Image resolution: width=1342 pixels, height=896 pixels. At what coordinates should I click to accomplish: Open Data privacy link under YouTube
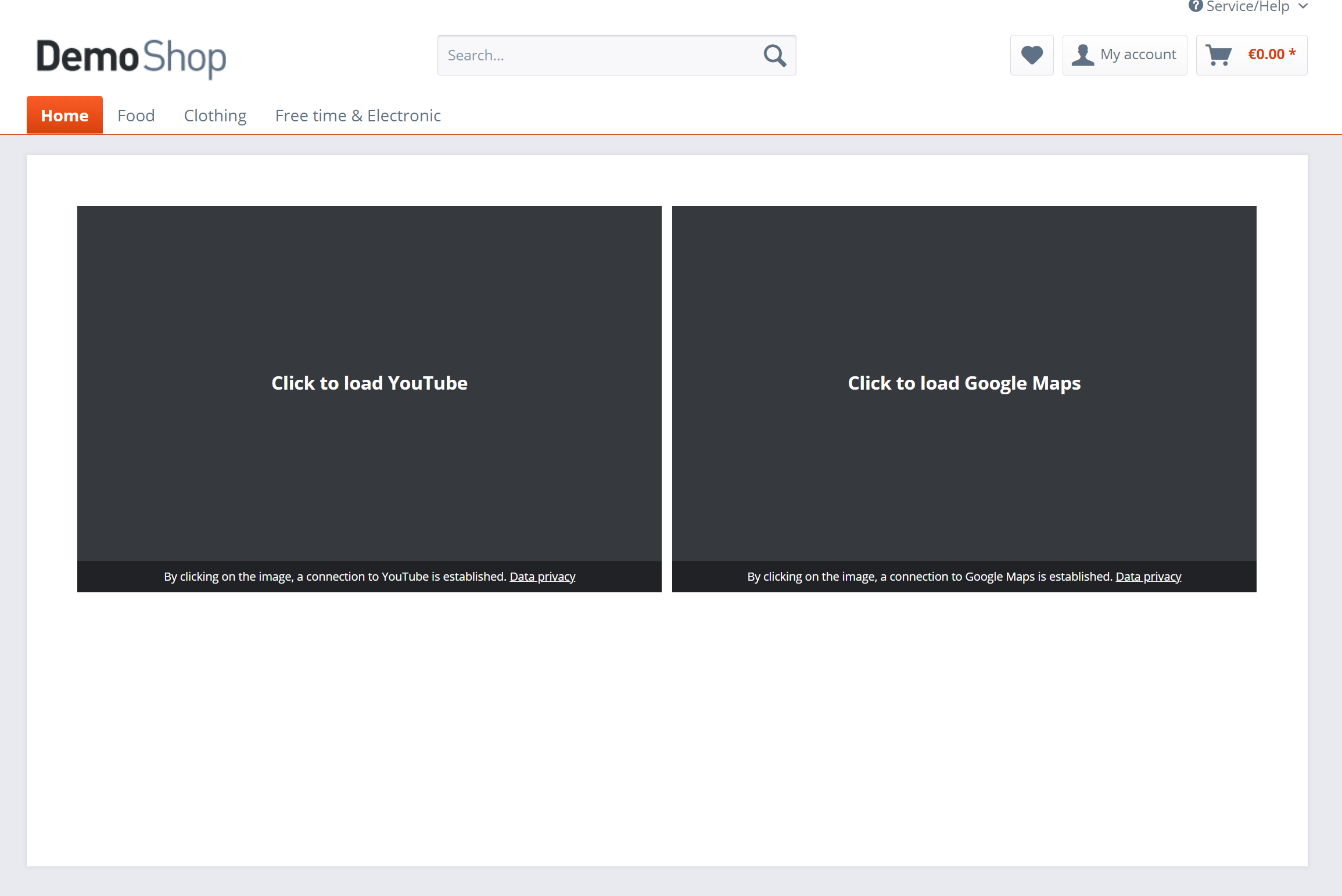coord(543,577)
